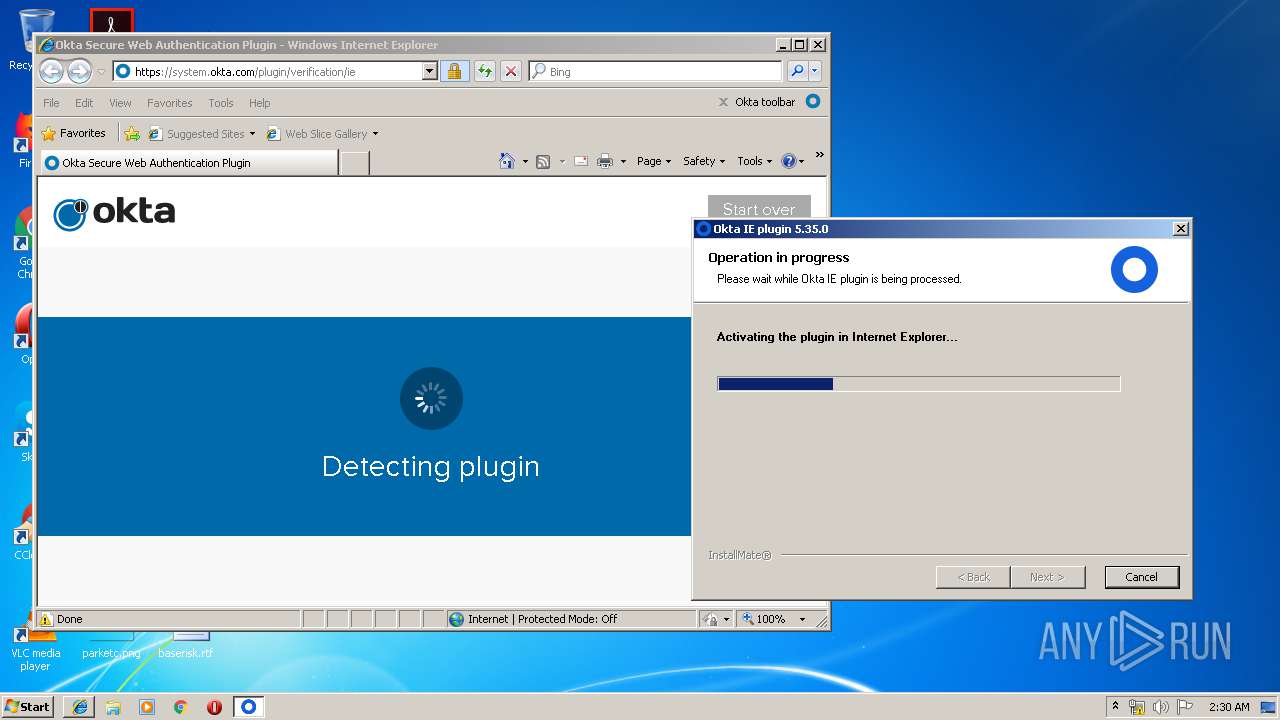Click the Start button
The image size is (1280, 720).
tap(27, 706)
